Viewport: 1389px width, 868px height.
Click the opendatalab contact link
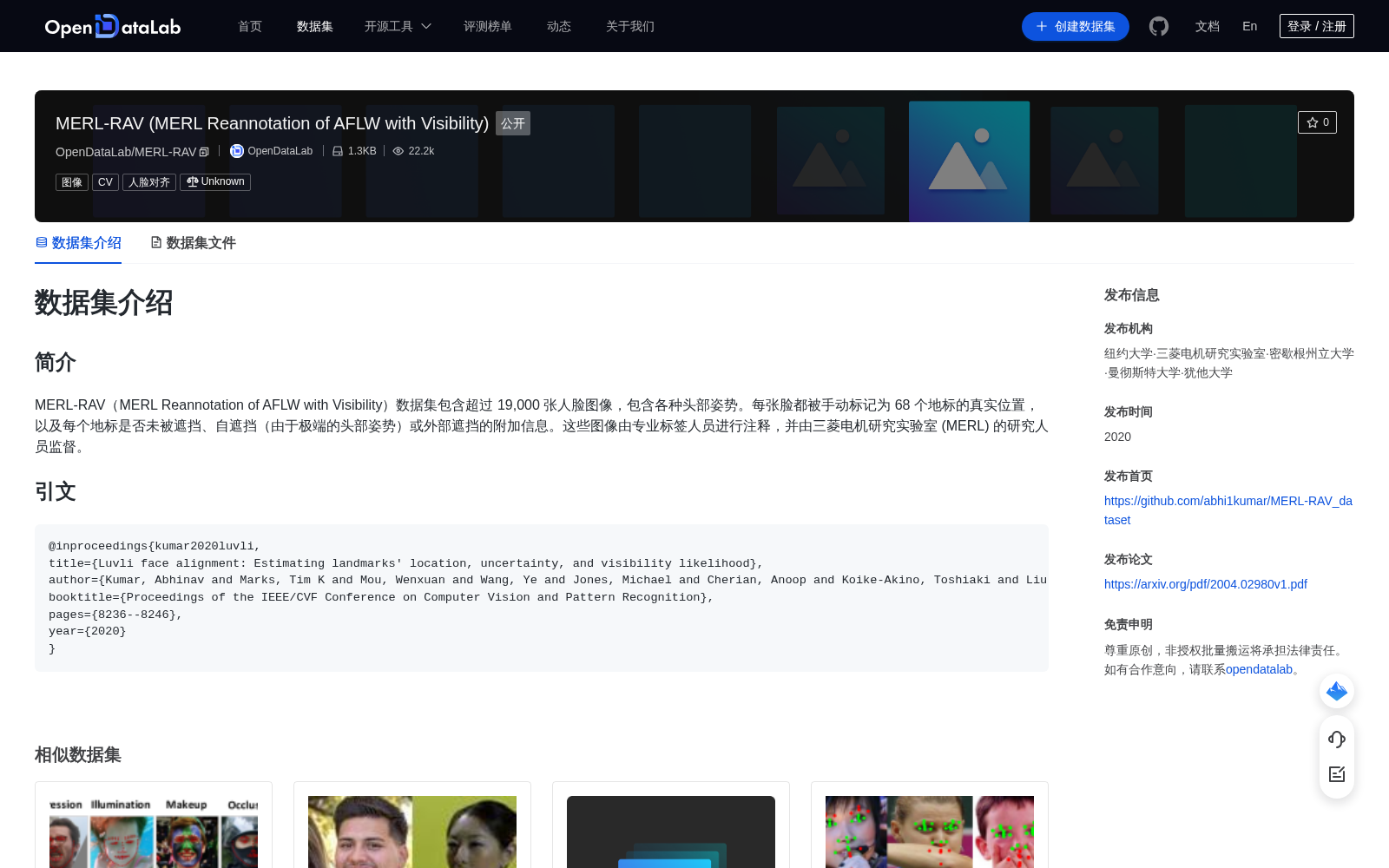[1259, 669]
